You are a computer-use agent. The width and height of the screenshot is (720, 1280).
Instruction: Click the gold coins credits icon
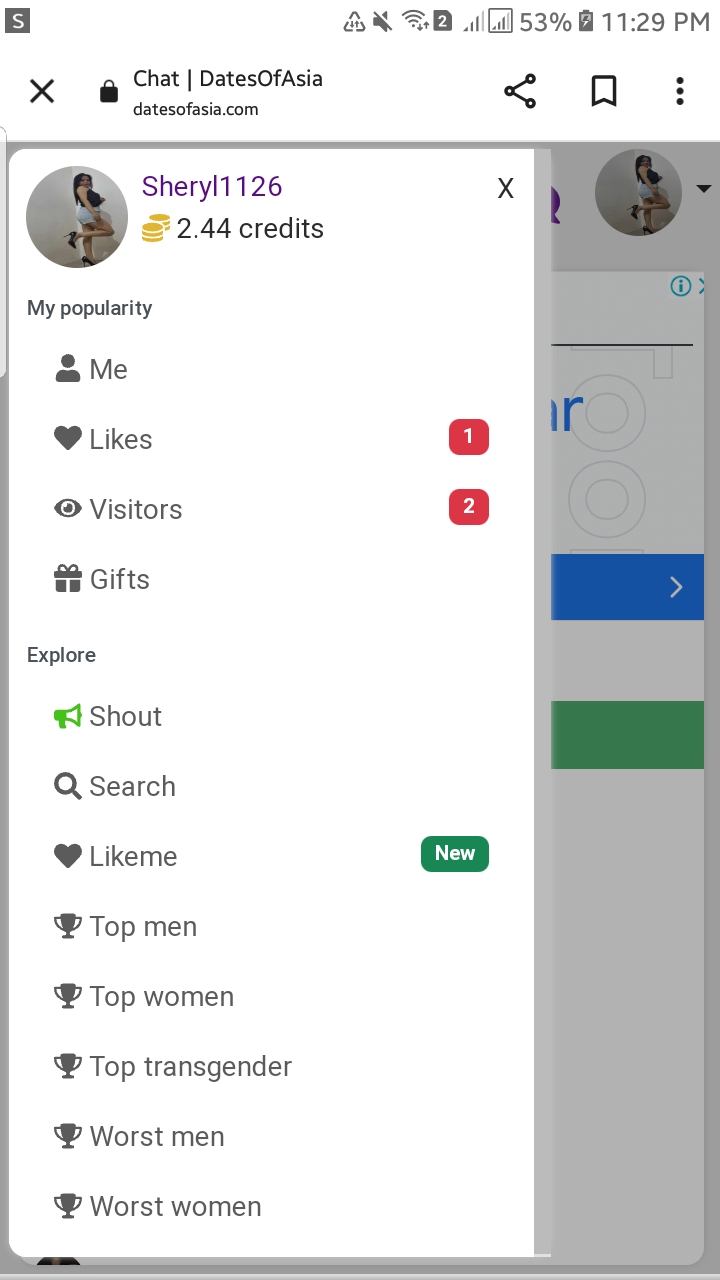(x=156, y=229)
